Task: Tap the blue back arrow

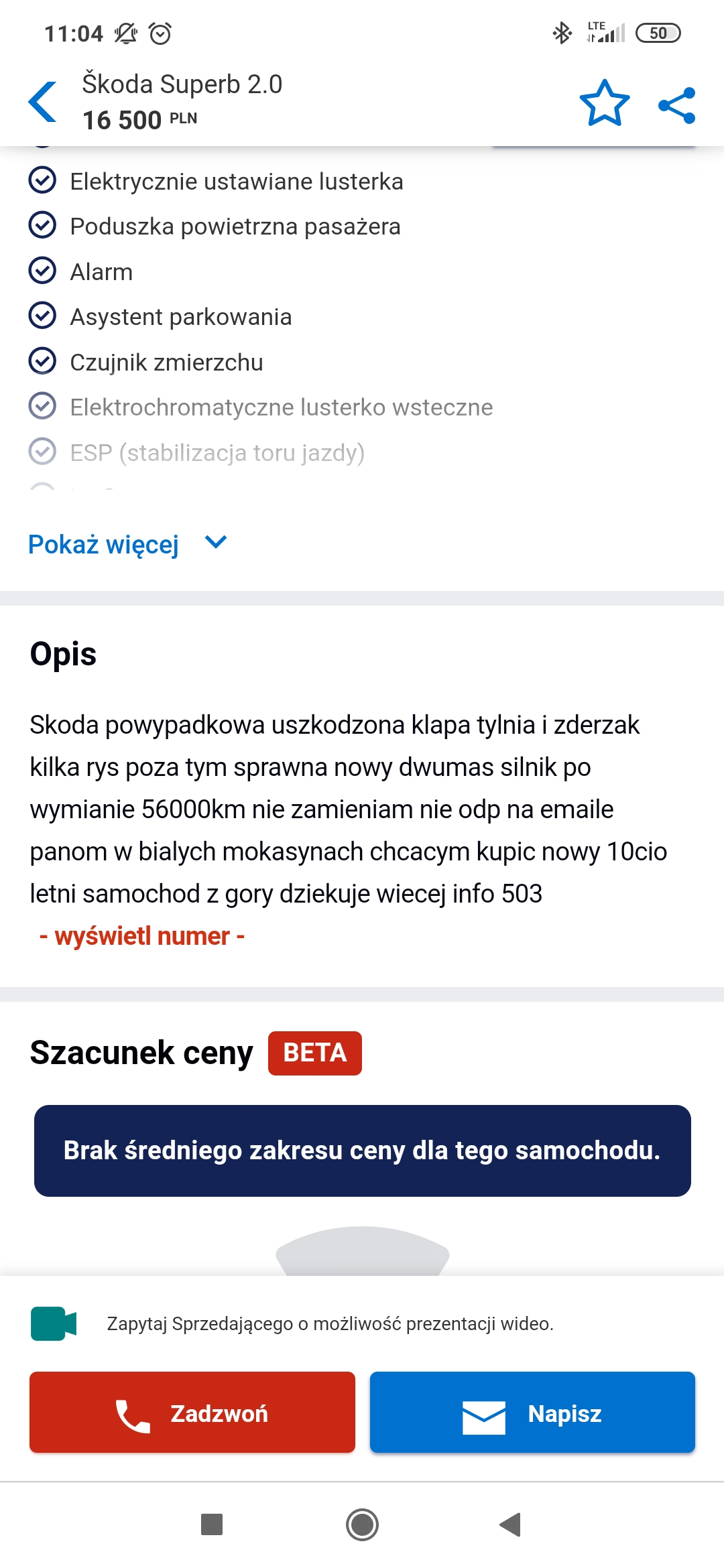Action: coord(43,103)
